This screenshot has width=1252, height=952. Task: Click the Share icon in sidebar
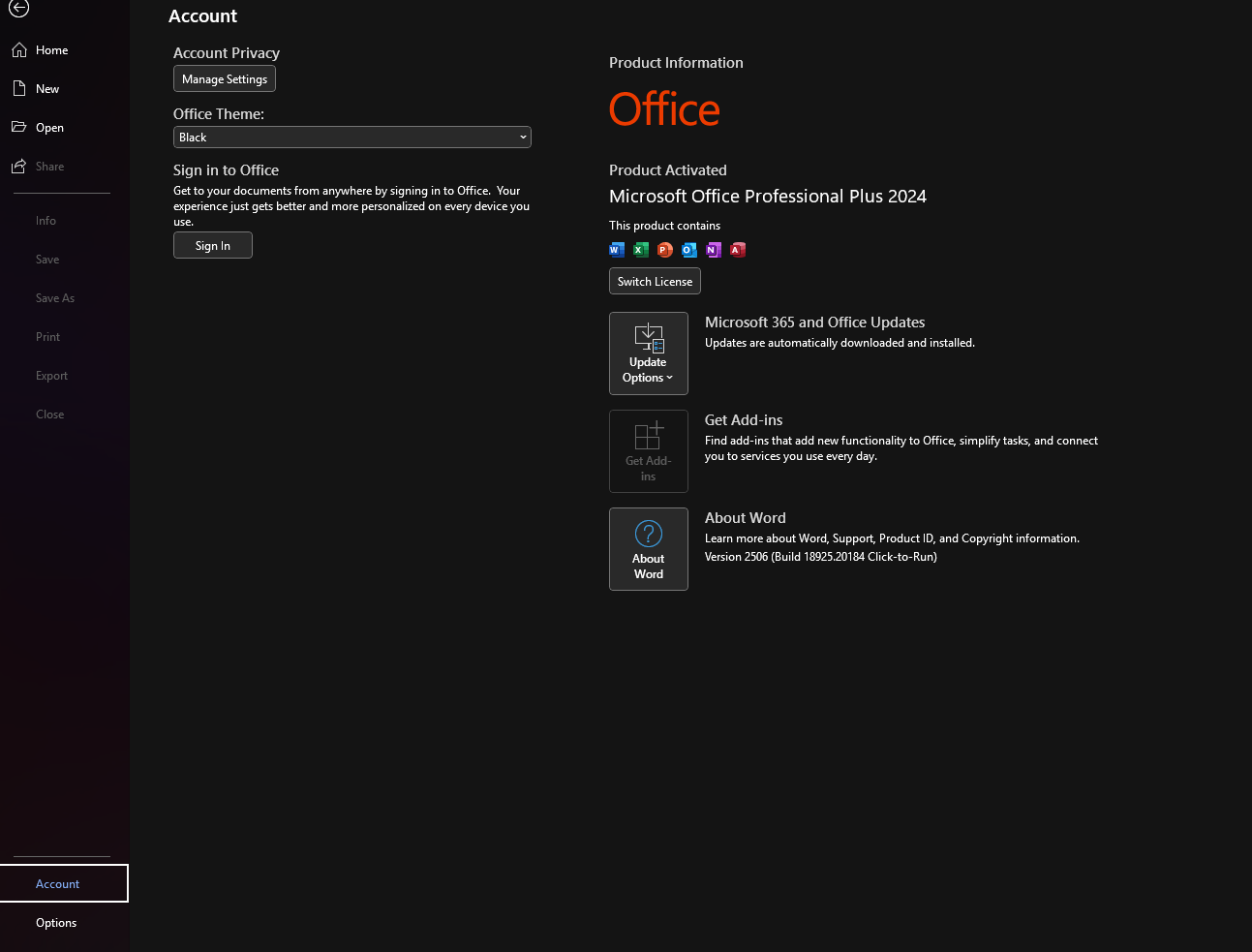[19, 166]
